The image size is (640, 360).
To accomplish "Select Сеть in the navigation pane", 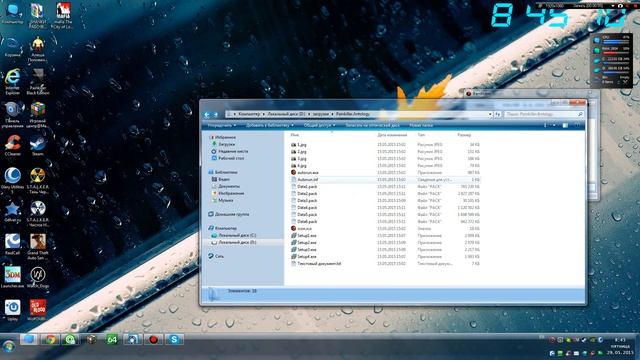I will (219, 256).
